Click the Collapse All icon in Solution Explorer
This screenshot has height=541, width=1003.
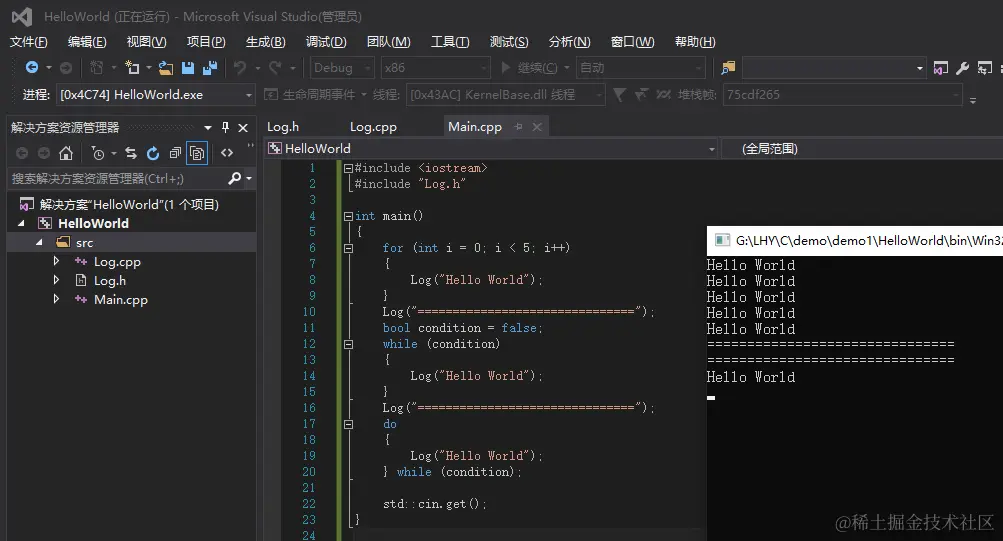(175, 153)
